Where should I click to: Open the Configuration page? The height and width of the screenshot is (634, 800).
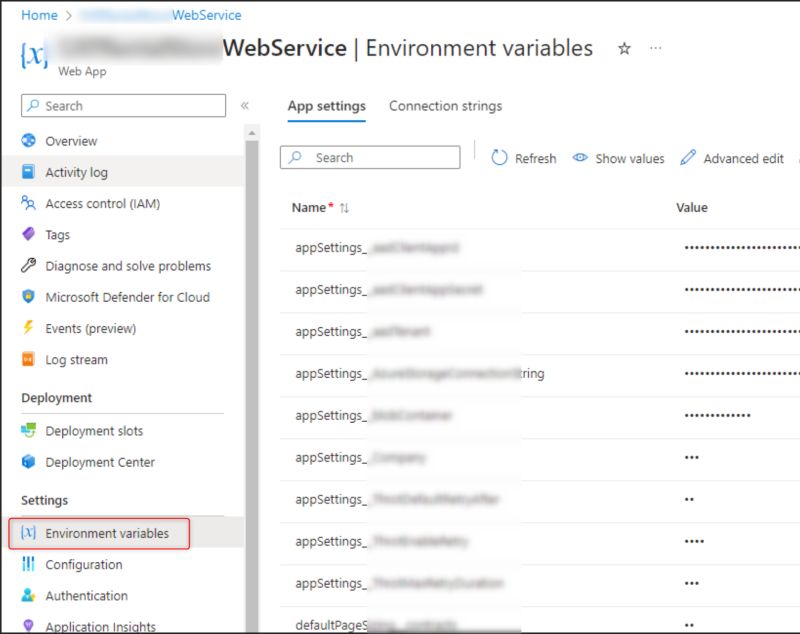click(x=84, y=565)
